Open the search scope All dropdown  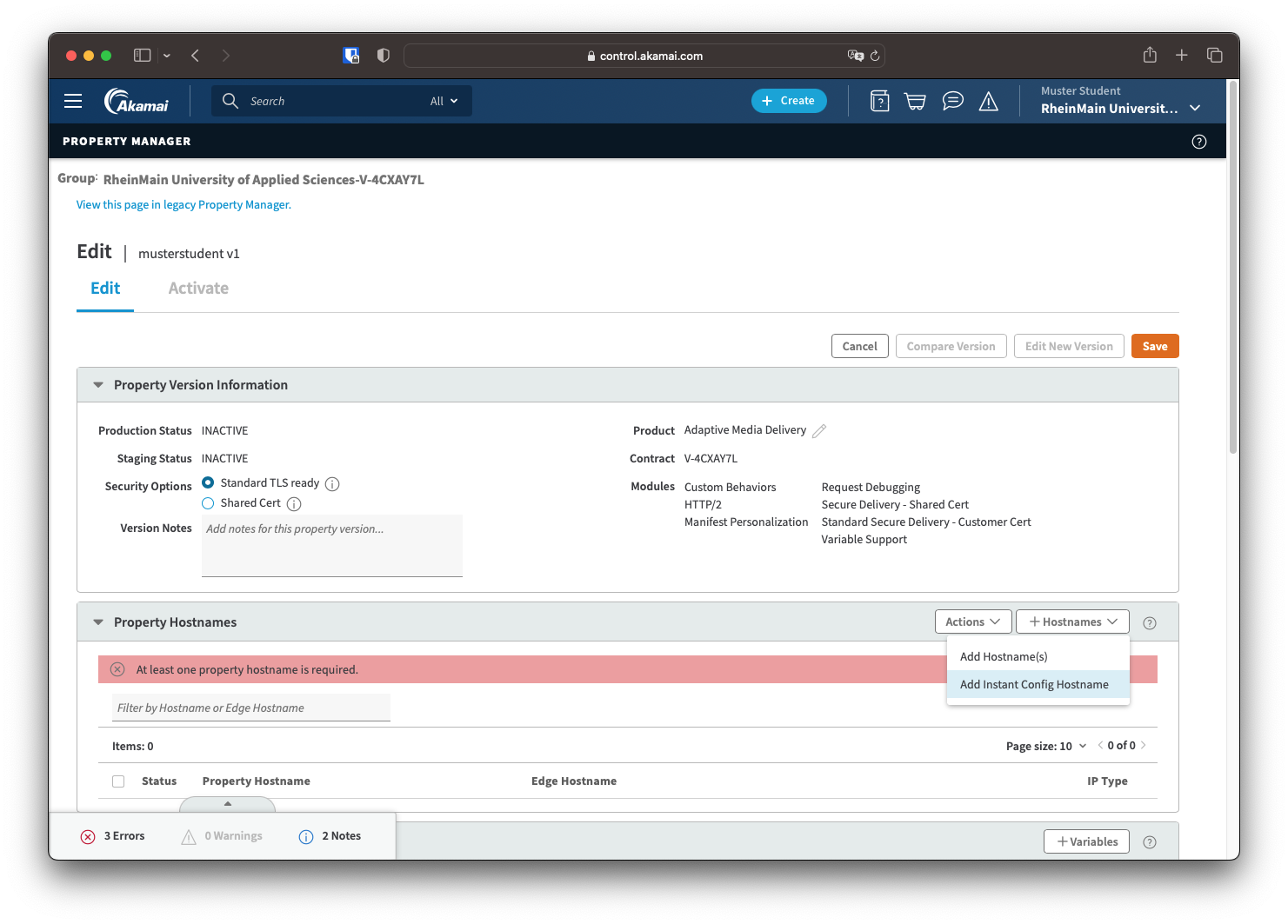[x=444, y=101]
